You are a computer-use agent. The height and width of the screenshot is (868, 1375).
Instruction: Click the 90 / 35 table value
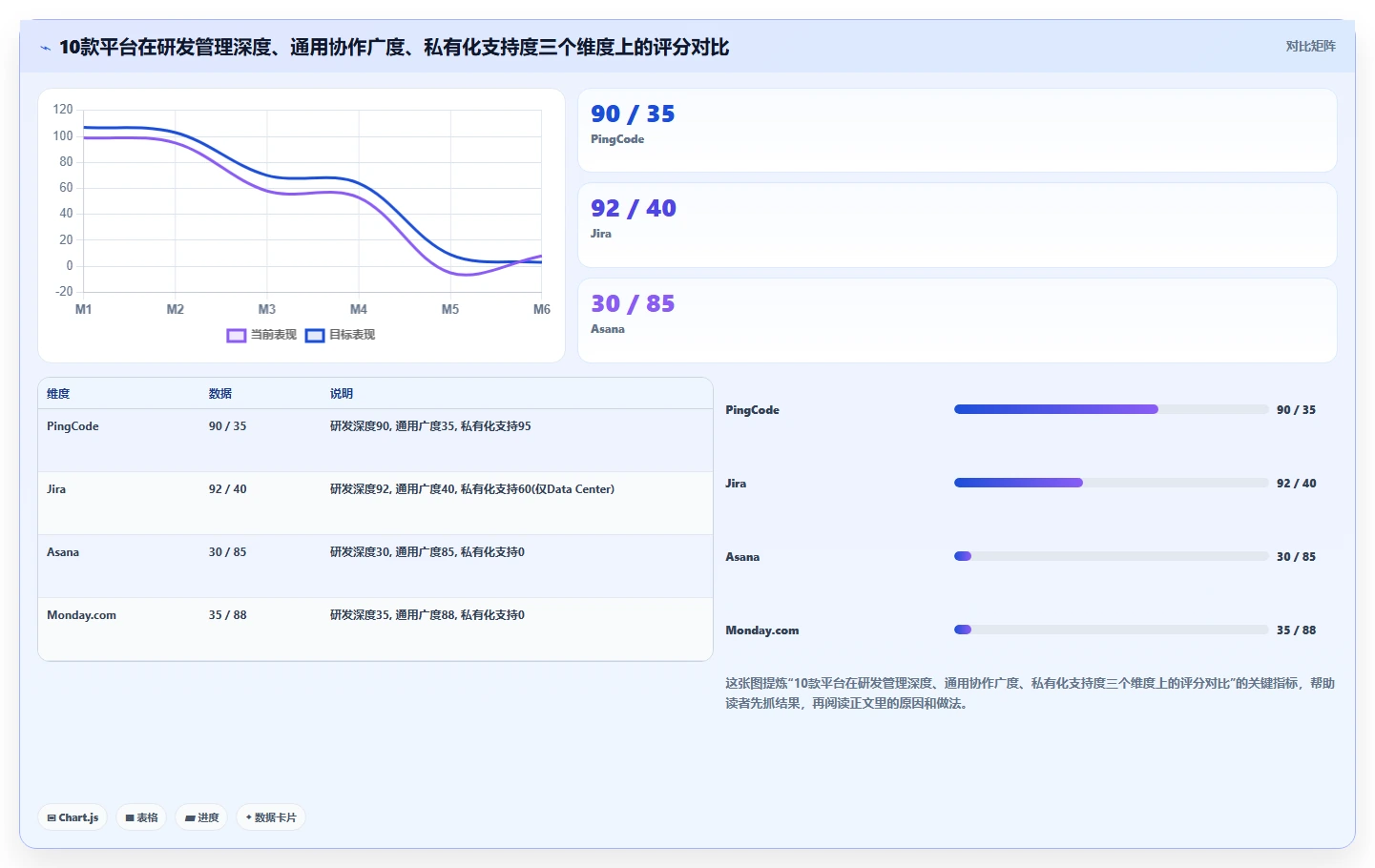click(227, 426)
